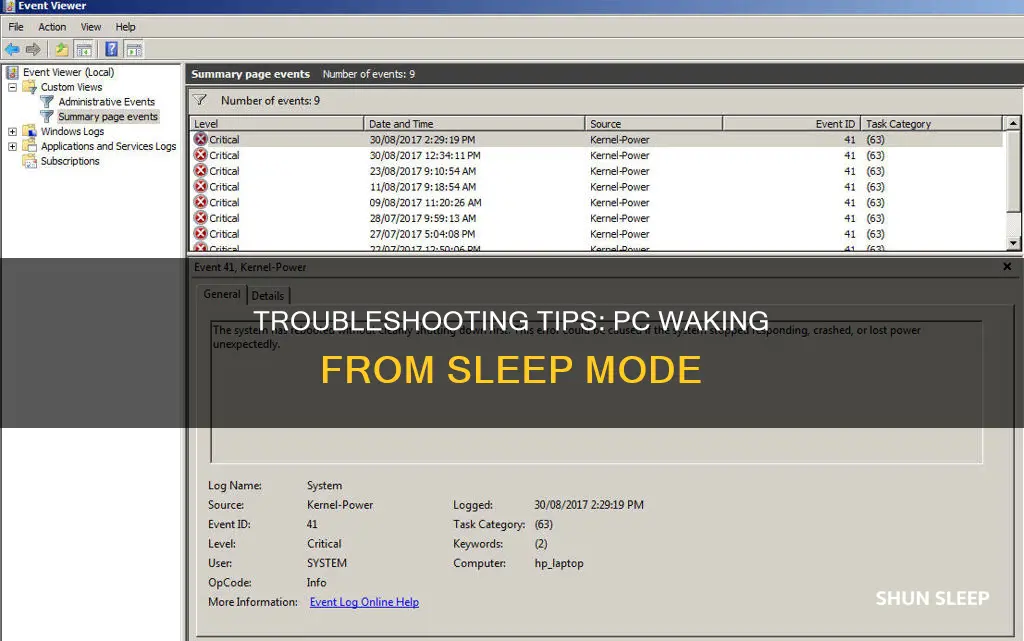The image size is (1024, 641).
Task: Sort by the Date and Time column header
Action: click(473, 123)
